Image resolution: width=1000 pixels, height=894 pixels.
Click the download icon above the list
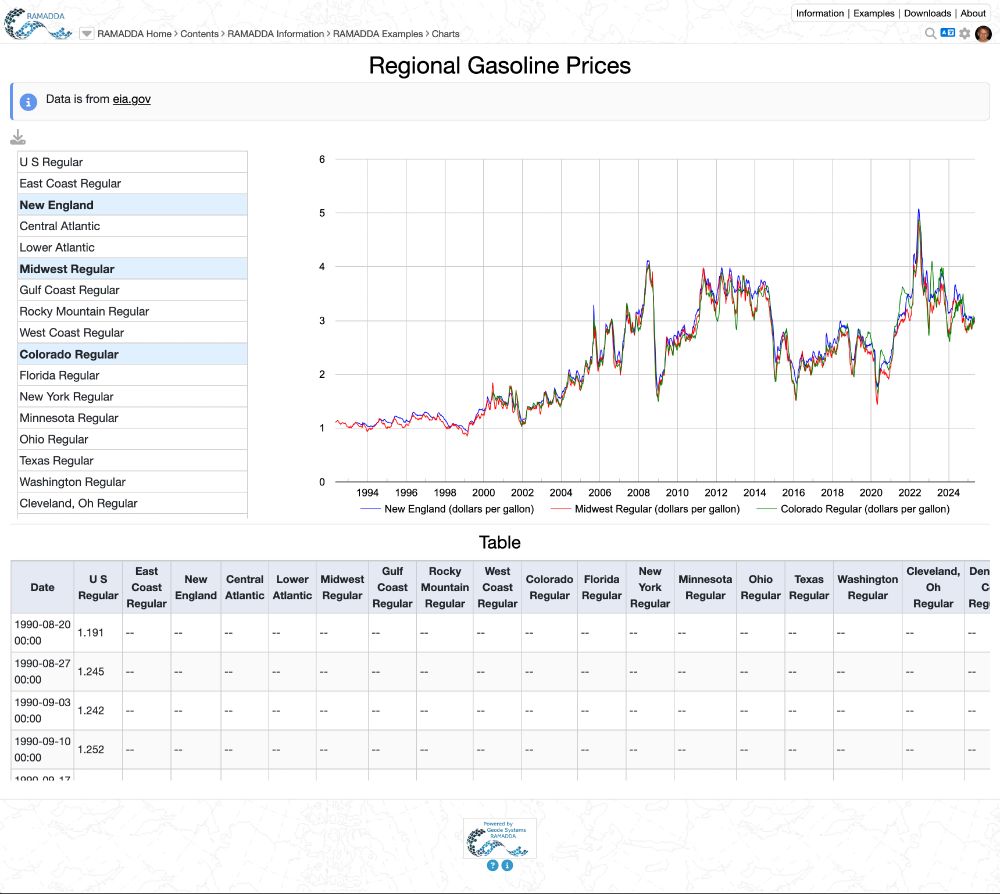(x=18, y=137)
